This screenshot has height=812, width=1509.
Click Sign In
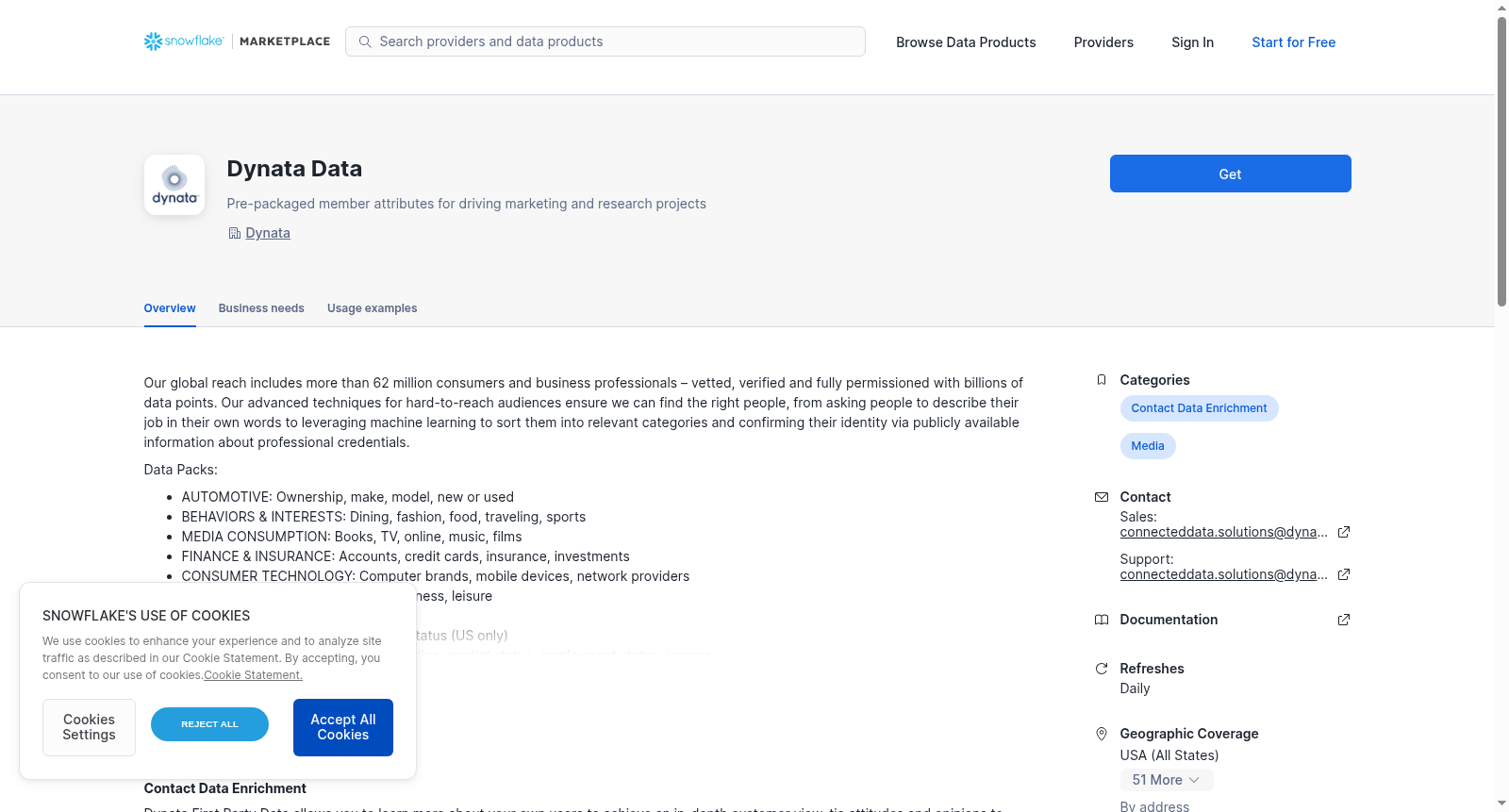(1193, 42)
